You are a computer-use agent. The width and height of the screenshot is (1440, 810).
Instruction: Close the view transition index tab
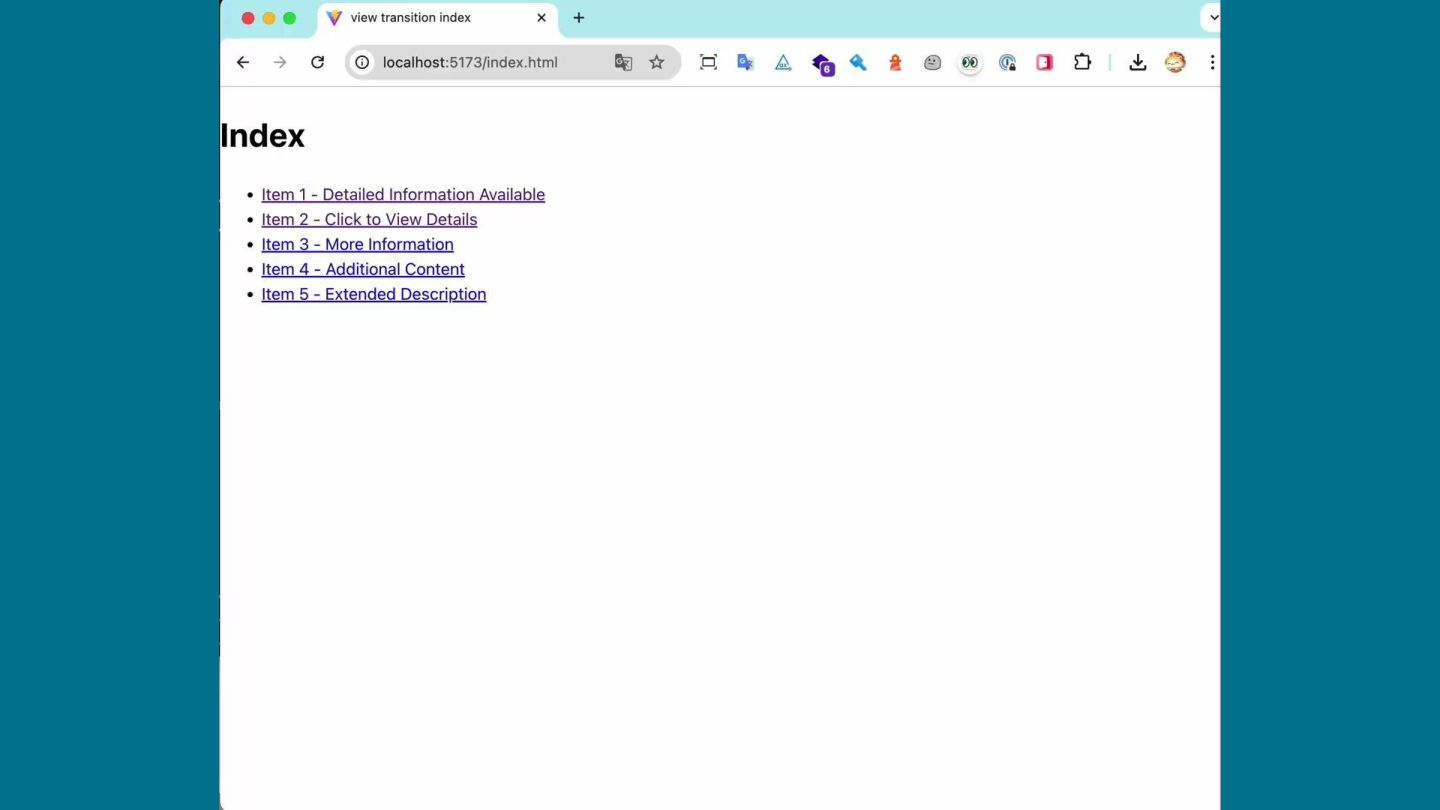pos(541,18)
